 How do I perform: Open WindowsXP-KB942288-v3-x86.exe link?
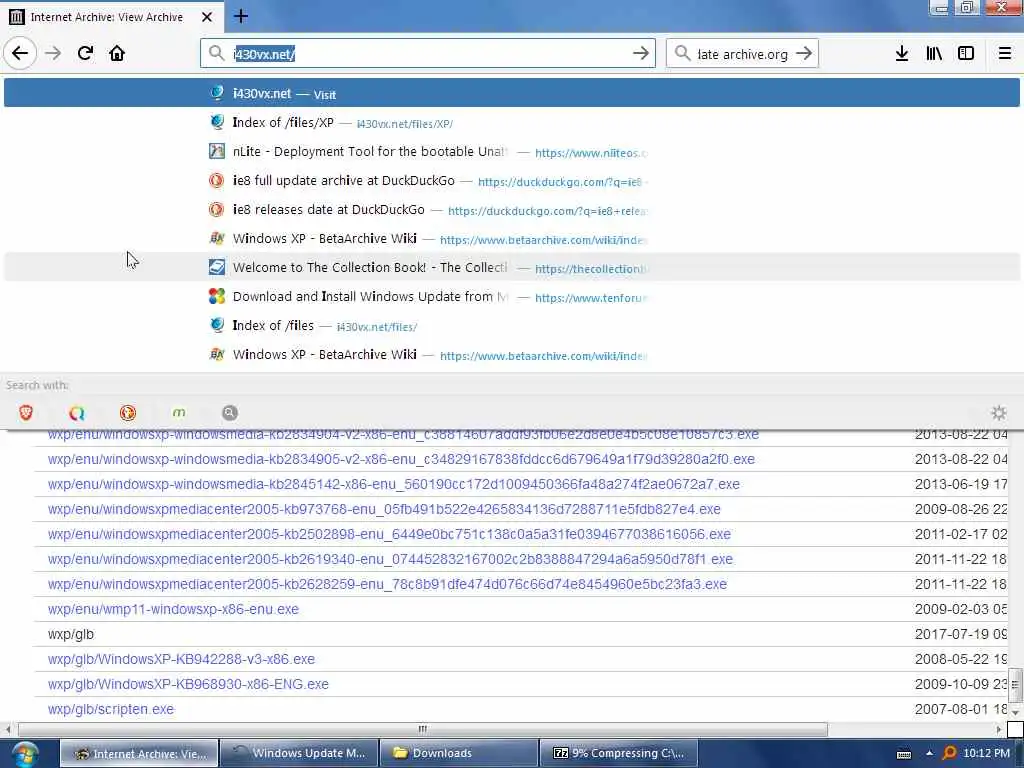pyautogui.click(x=181, y=659)
